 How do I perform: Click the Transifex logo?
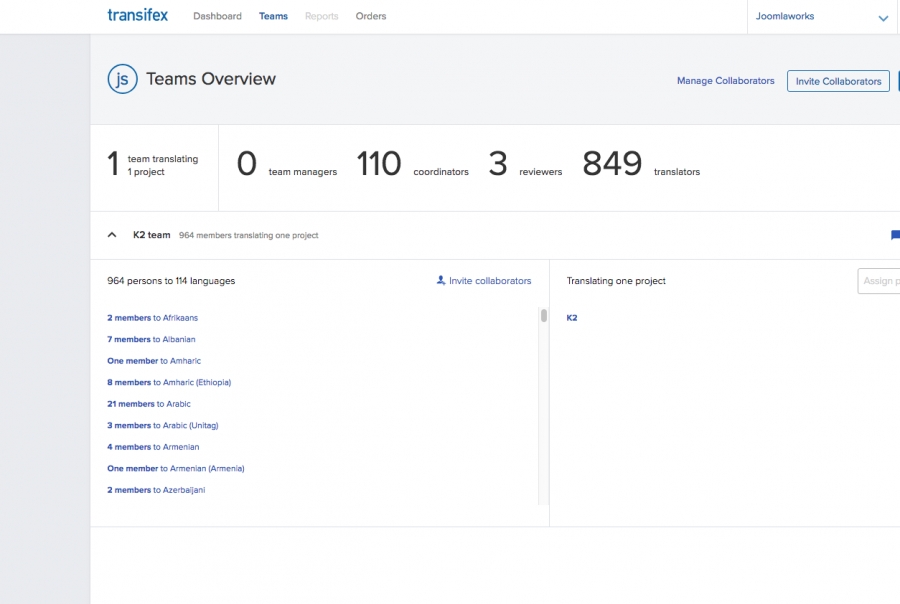[138, 16]
